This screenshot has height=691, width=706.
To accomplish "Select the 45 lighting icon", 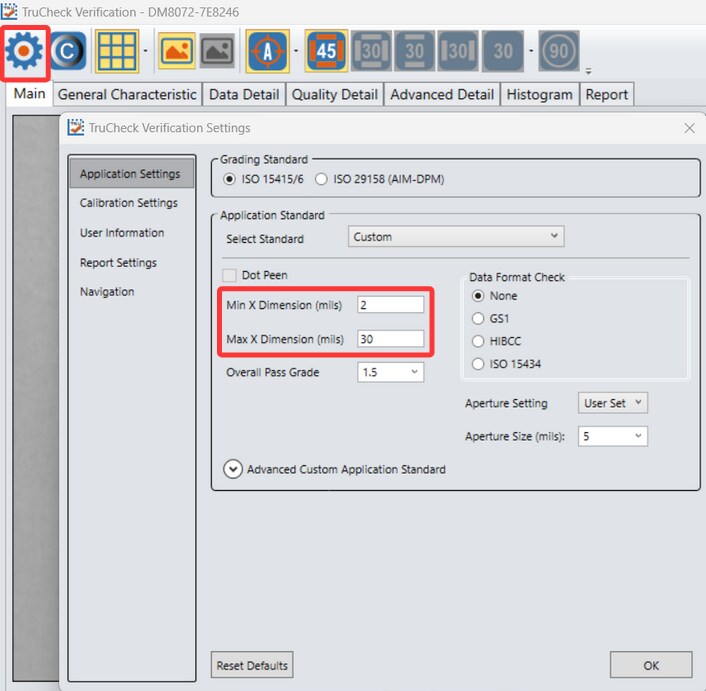I will (x=326, y=51).
